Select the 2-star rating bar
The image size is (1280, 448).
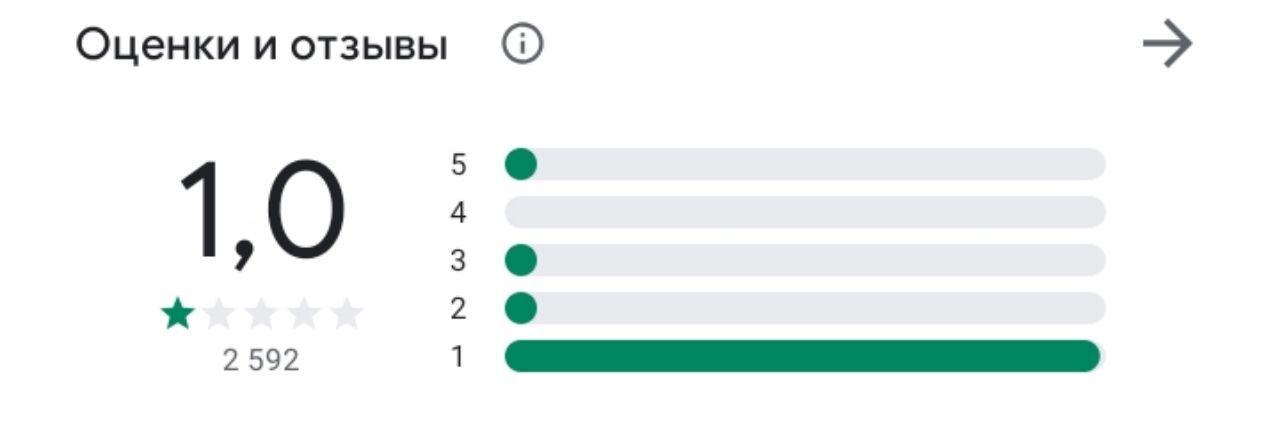(x=805, y=308)
